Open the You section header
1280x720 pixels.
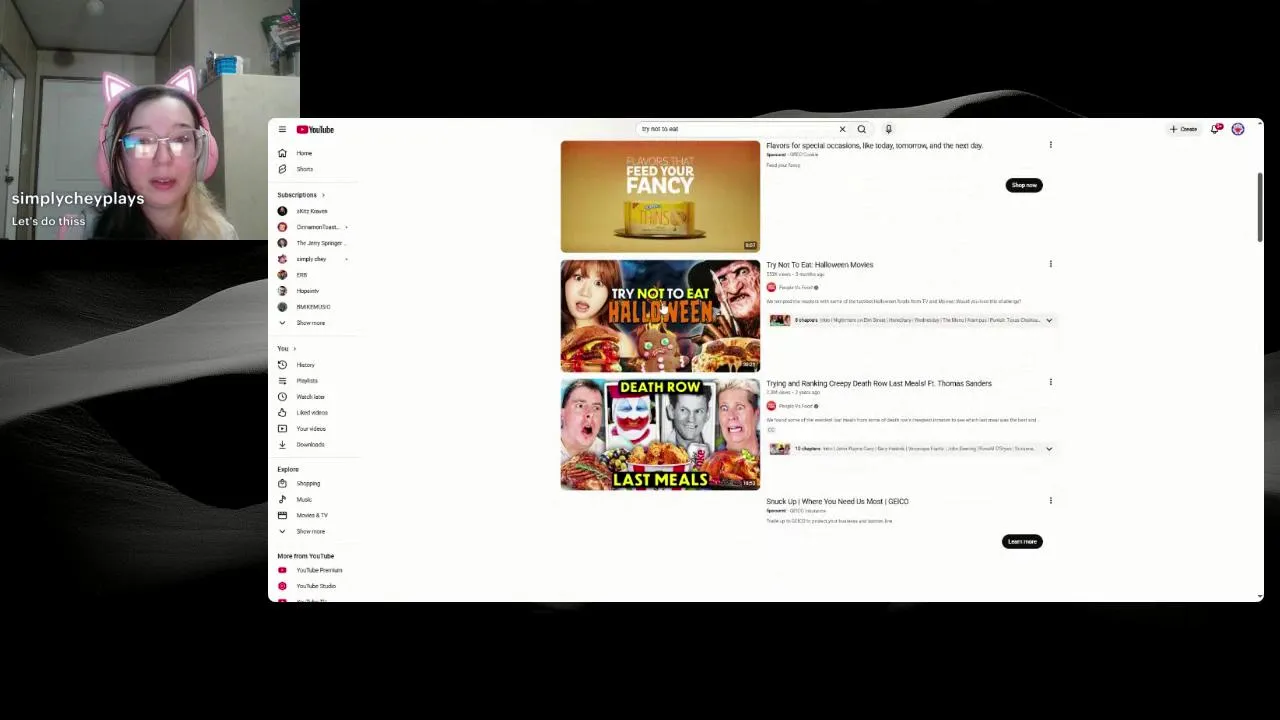(286, 349)
